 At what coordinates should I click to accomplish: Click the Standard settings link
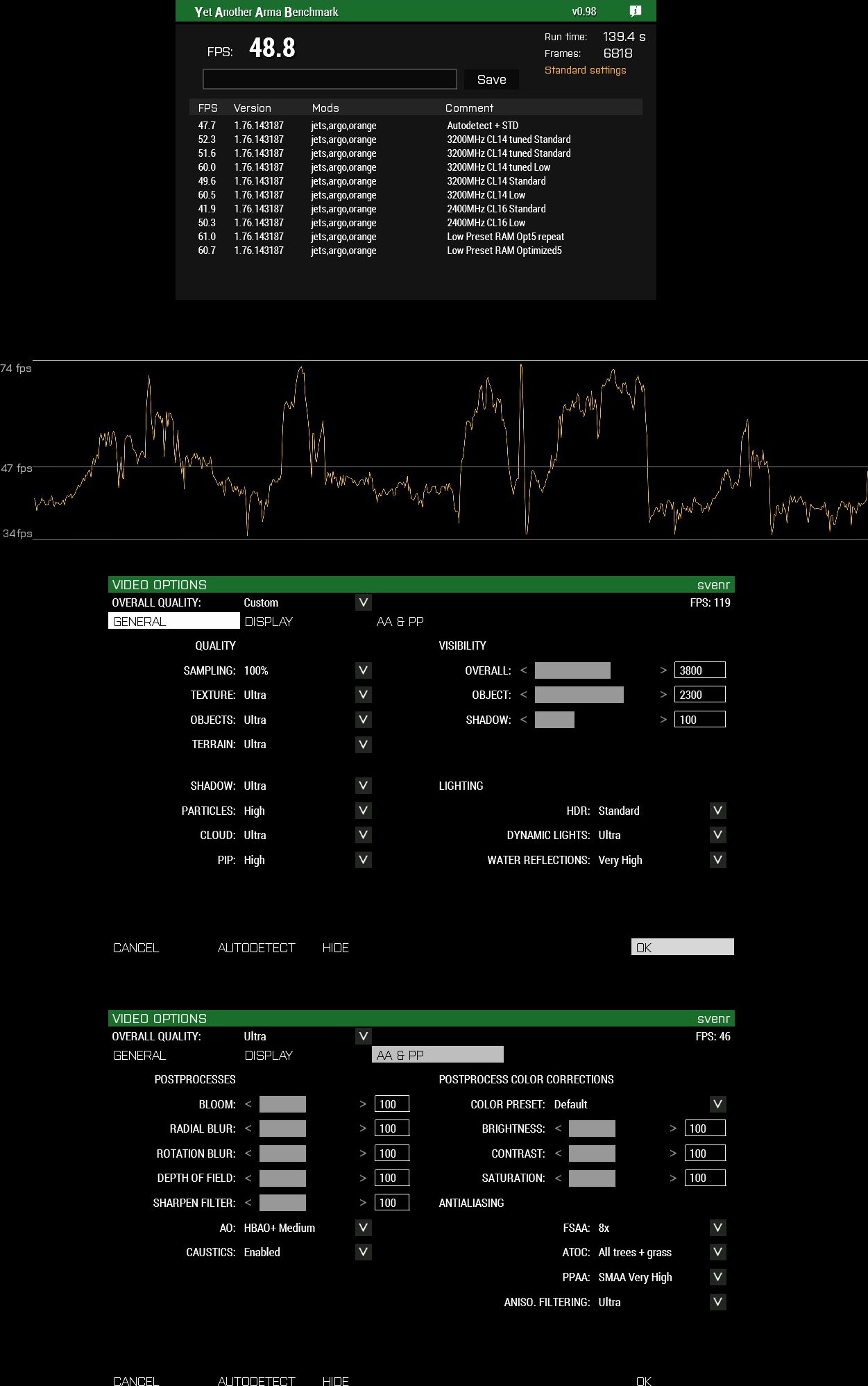(585, 70)
